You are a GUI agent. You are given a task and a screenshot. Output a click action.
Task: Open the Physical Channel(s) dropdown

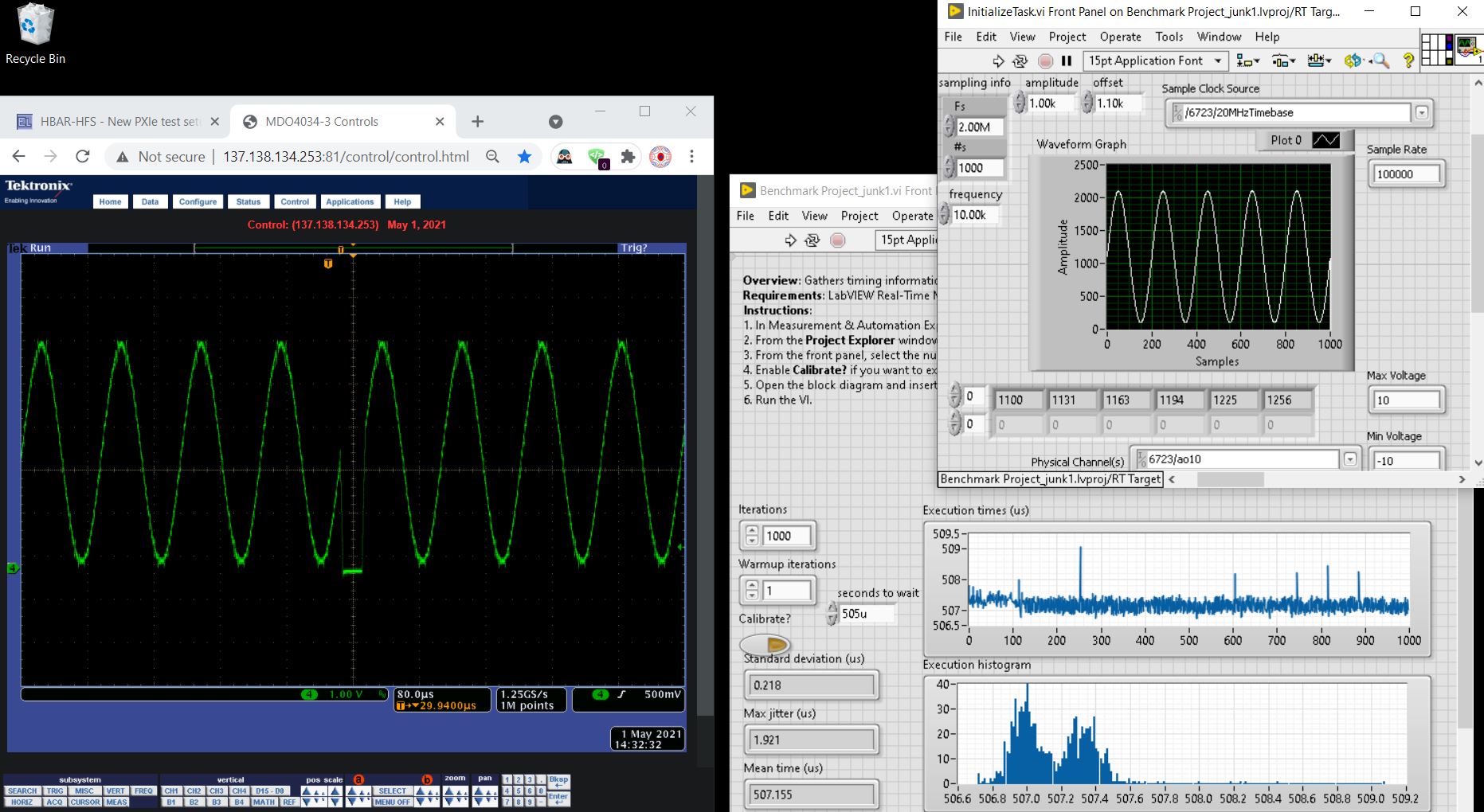[x=1349, y=459]
